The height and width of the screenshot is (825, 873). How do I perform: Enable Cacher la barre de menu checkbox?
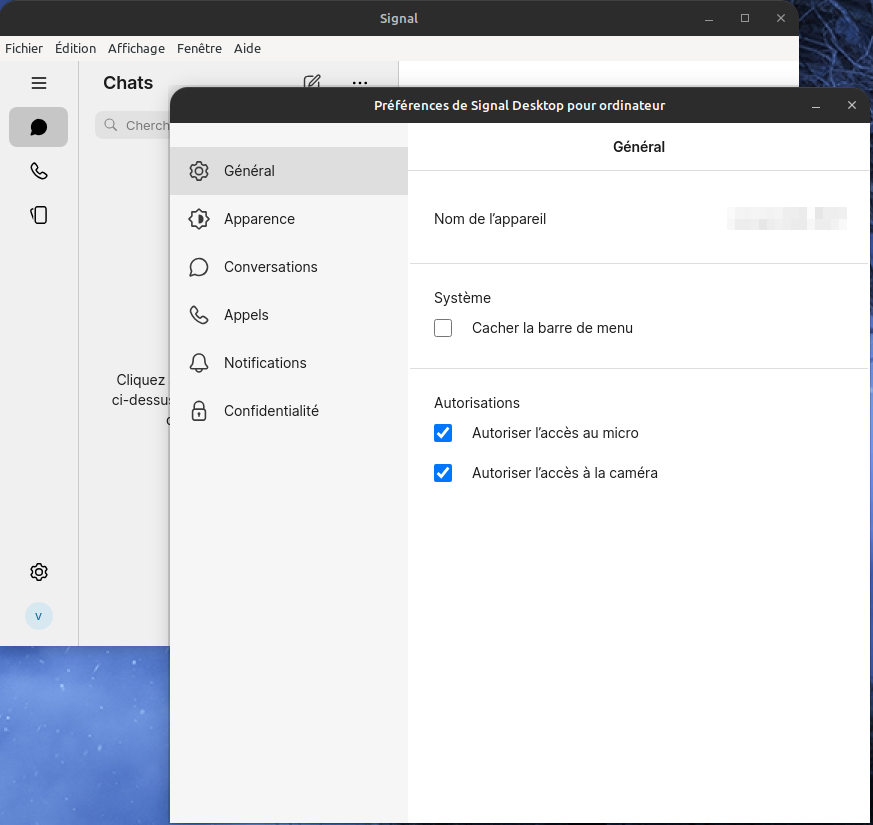click(443, 328)
